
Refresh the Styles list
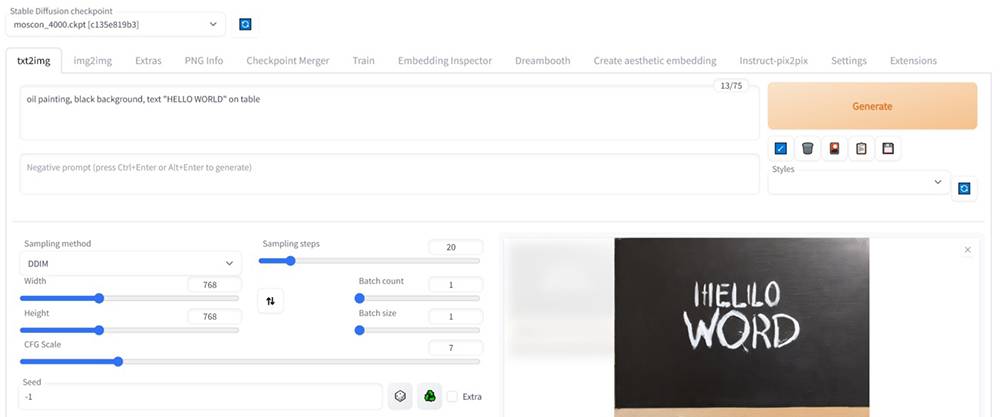[964, 189]
